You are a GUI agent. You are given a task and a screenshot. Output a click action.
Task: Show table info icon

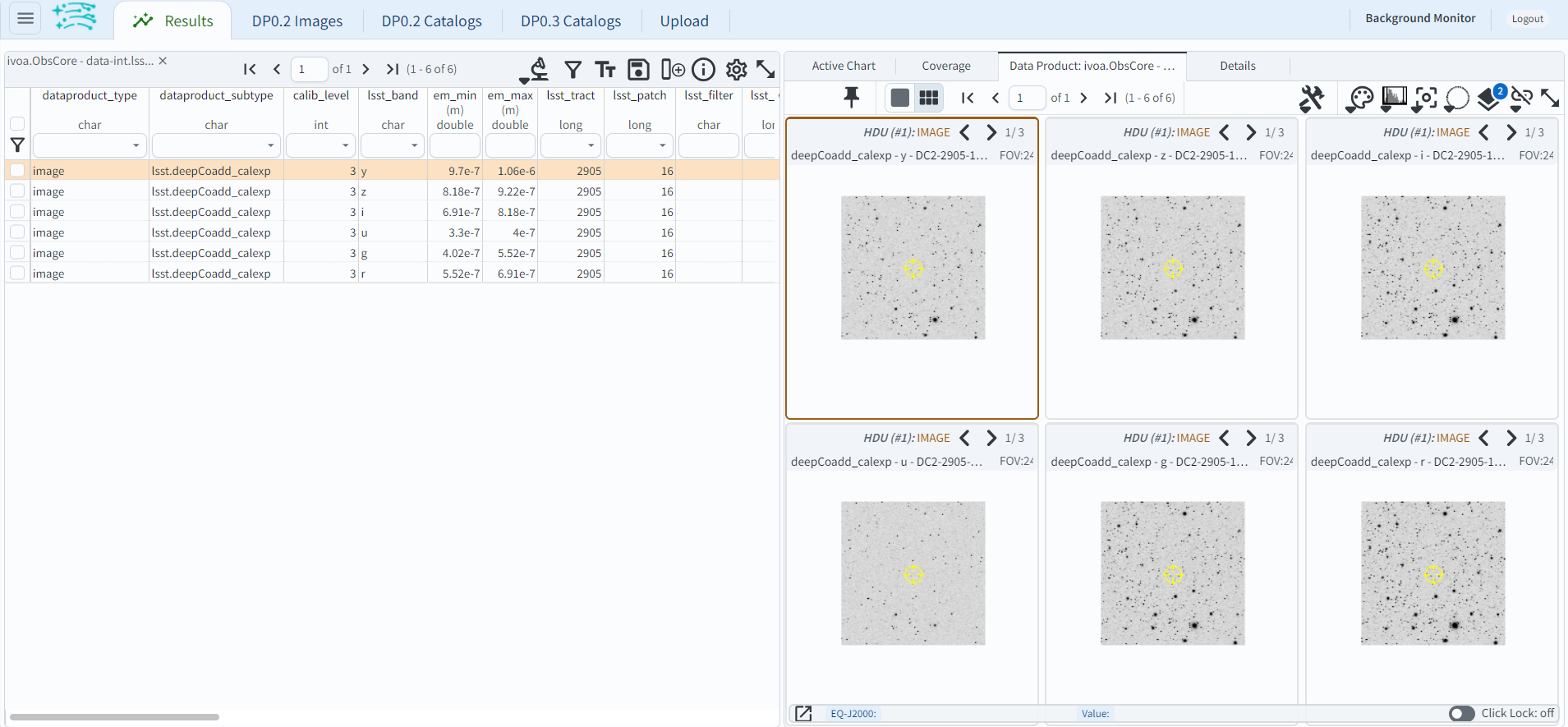coord(704,70)
